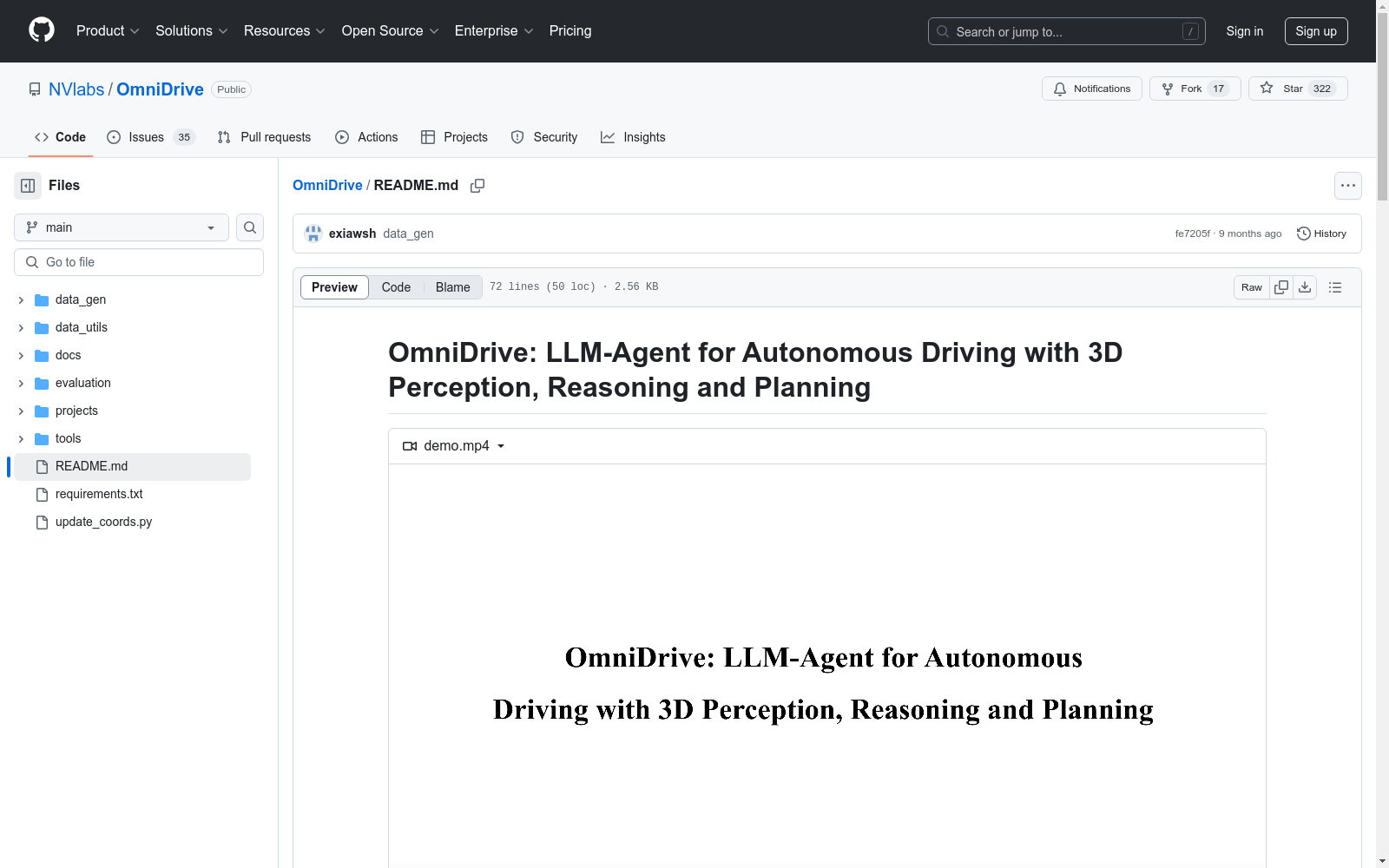1389x868 pixels.
Task: Copy the README.md file path
Action: [x=477, y=185]
